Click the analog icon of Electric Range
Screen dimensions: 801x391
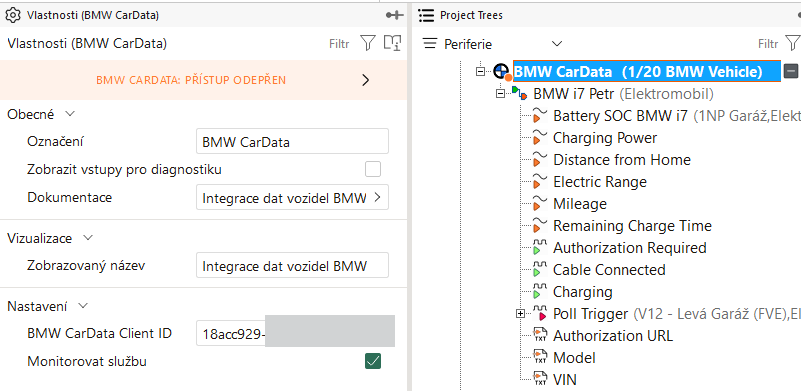539,181
